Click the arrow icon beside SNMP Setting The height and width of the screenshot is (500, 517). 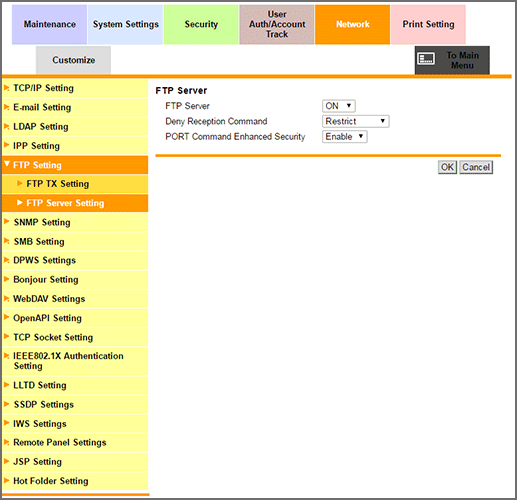tap(6, 222)
